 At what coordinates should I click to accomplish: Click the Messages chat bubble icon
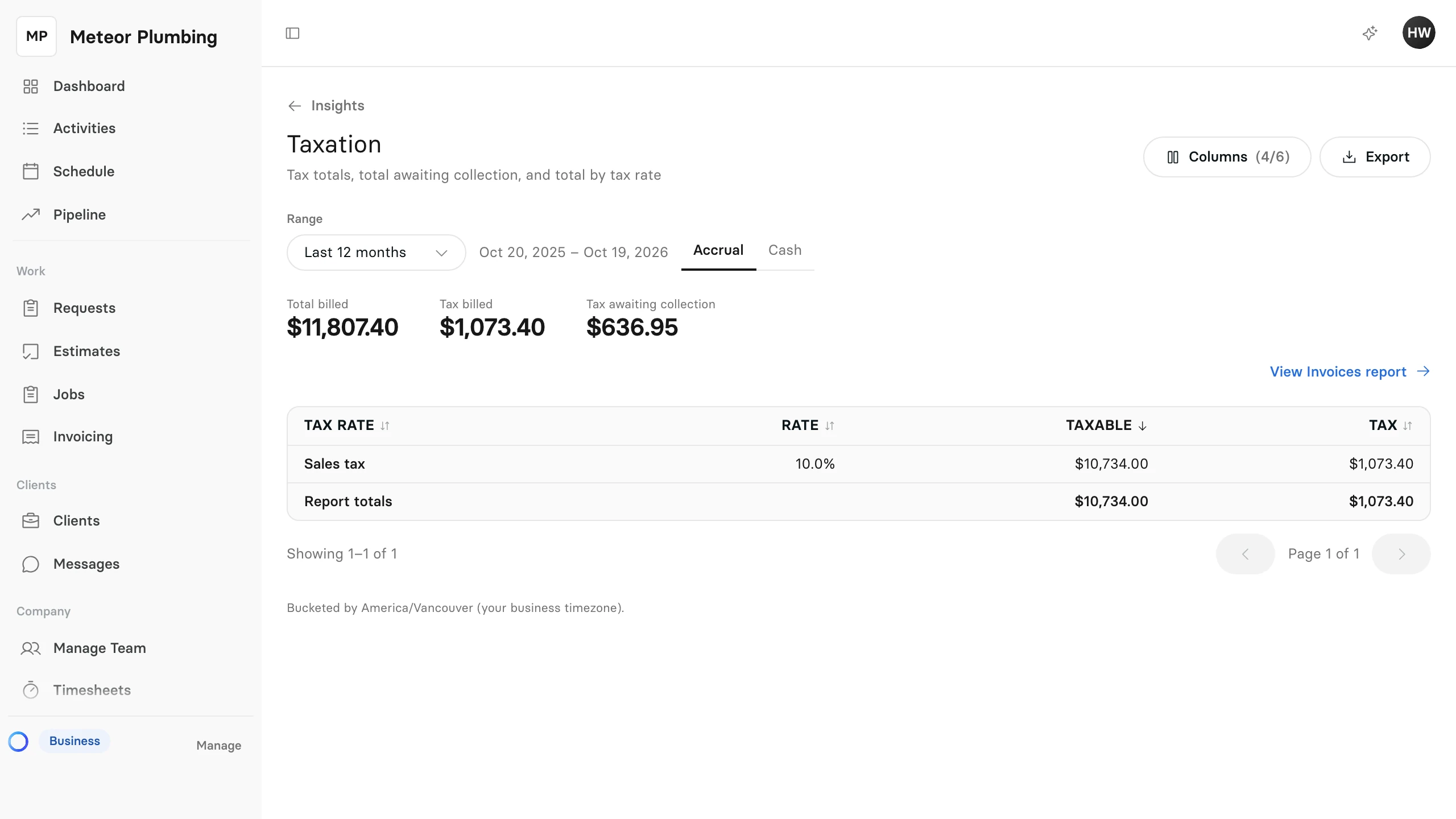click(x=31, y=564)
